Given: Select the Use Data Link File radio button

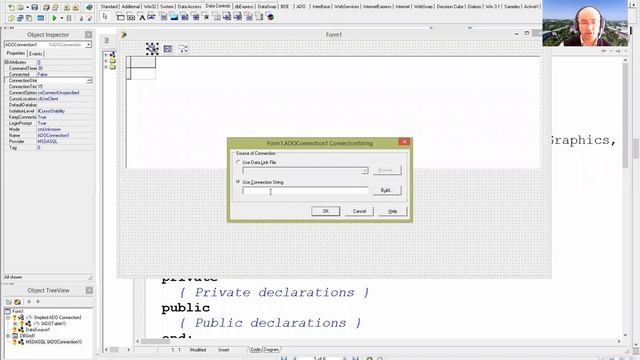Looking at the screenshot, I should [238, 162].
